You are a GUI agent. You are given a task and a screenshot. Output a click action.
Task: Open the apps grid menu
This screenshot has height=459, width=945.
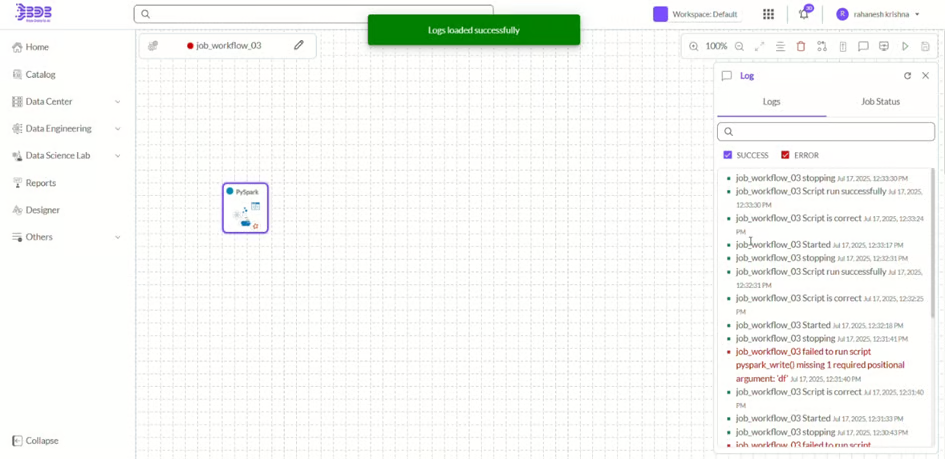768,14
